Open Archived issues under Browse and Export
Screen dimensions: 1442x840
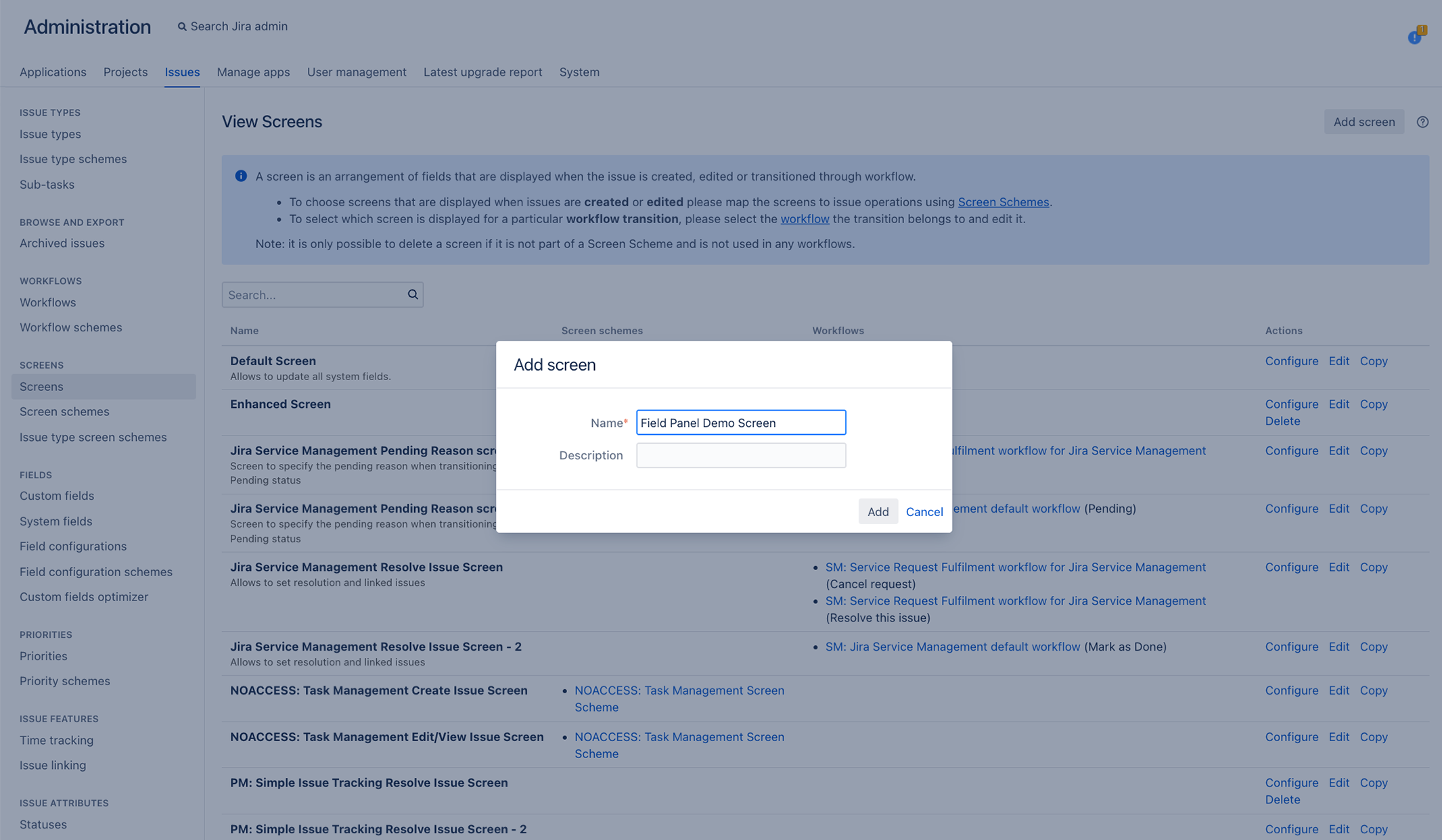[62, 243]
